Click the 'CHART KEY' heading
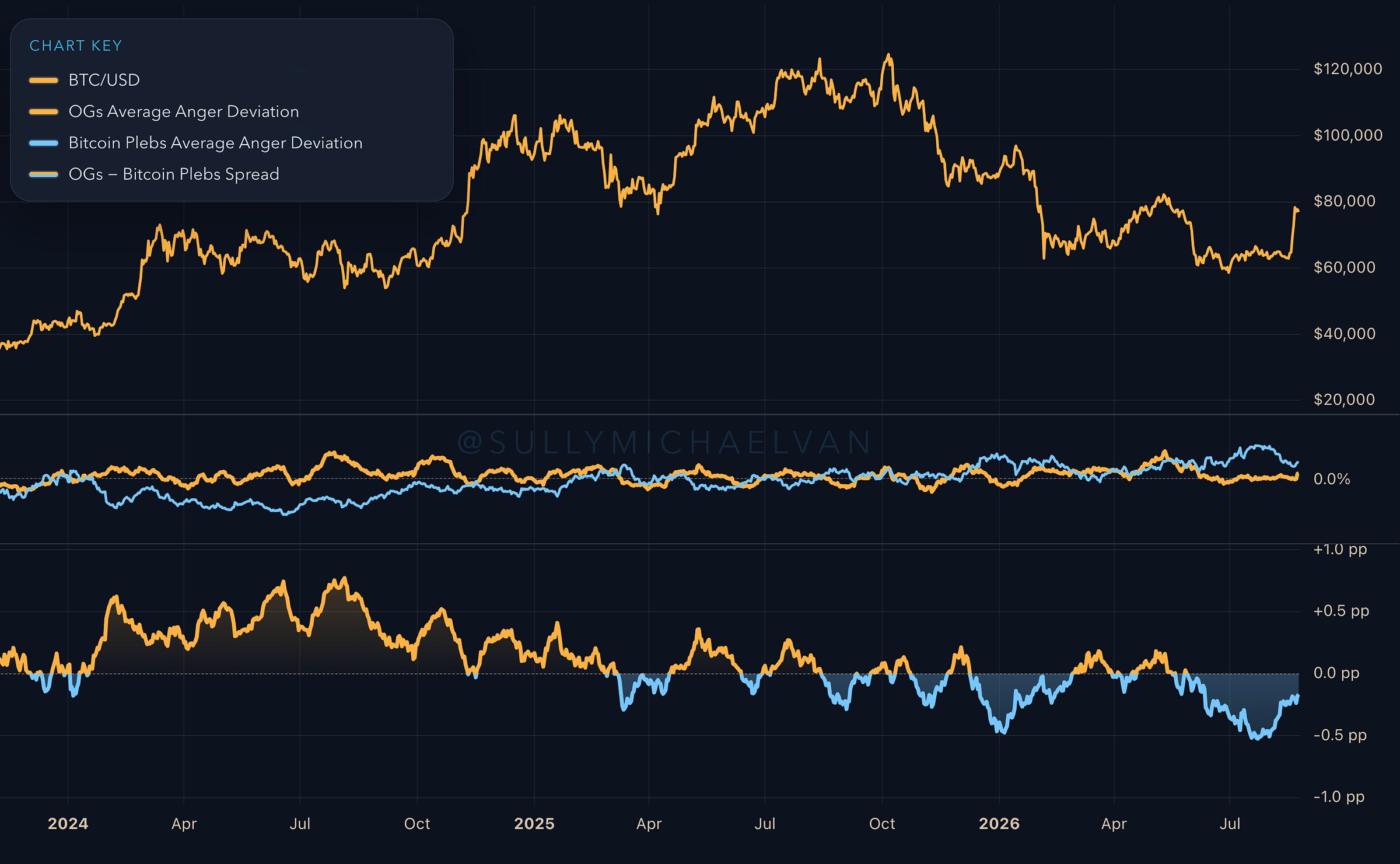 (76, 46)
